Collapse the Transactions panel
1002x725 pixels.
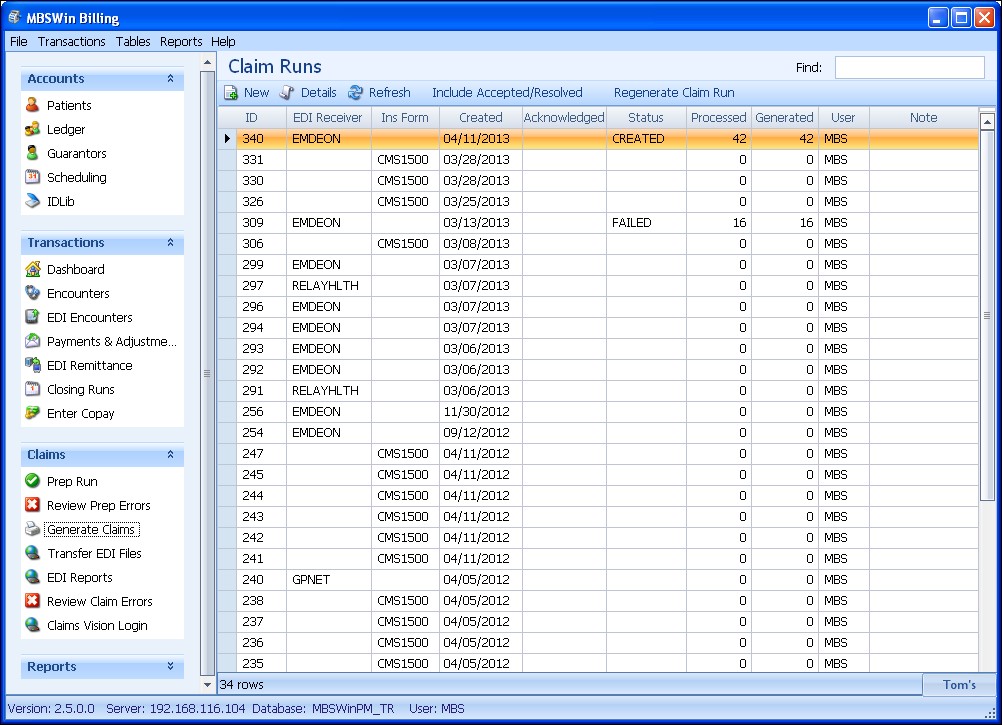click(x=171, y=243)
